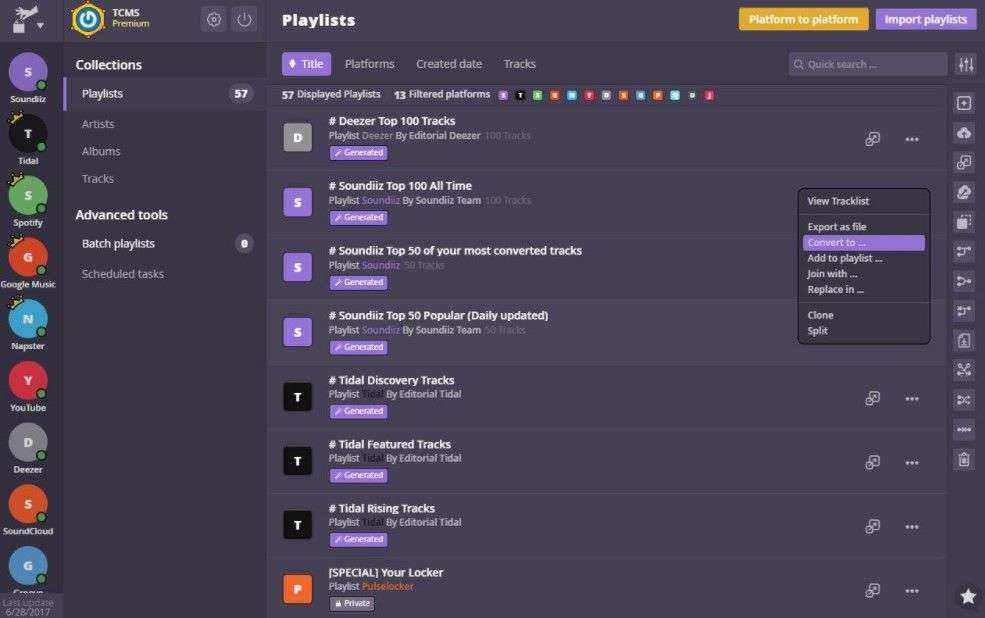Viewport: 985px width, 618px height.
Task: Open Scheduled tasks in Advanced tools
Action: click(x=123, y=274)
